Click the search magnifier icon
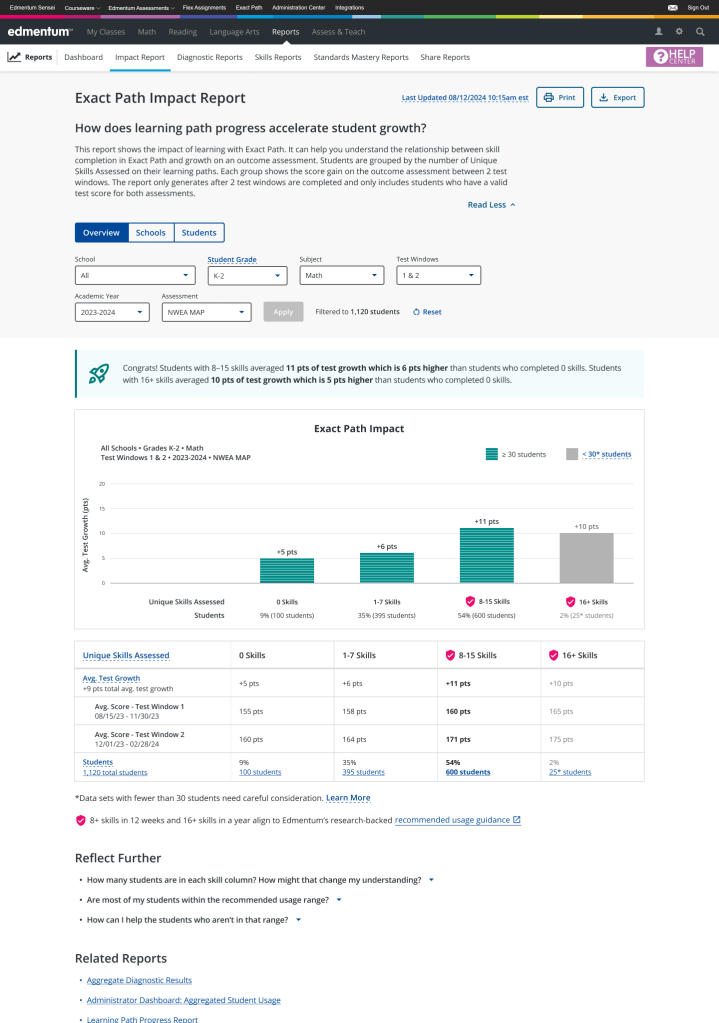The image size is (719, 1023). tap(700, 32)
